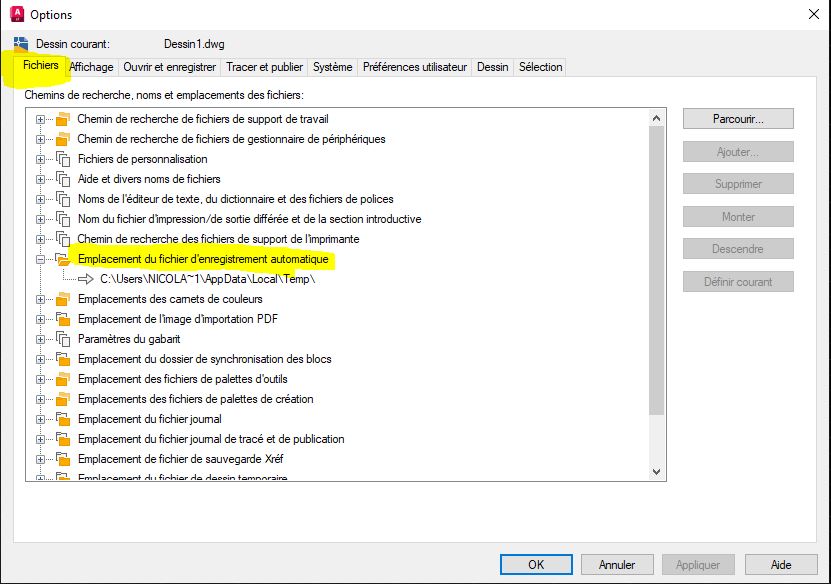Expand Chemin de recherche de fichiers de gestionnaire de périphériques
This screenshot has width=831, height=584.
click(41, 139)
